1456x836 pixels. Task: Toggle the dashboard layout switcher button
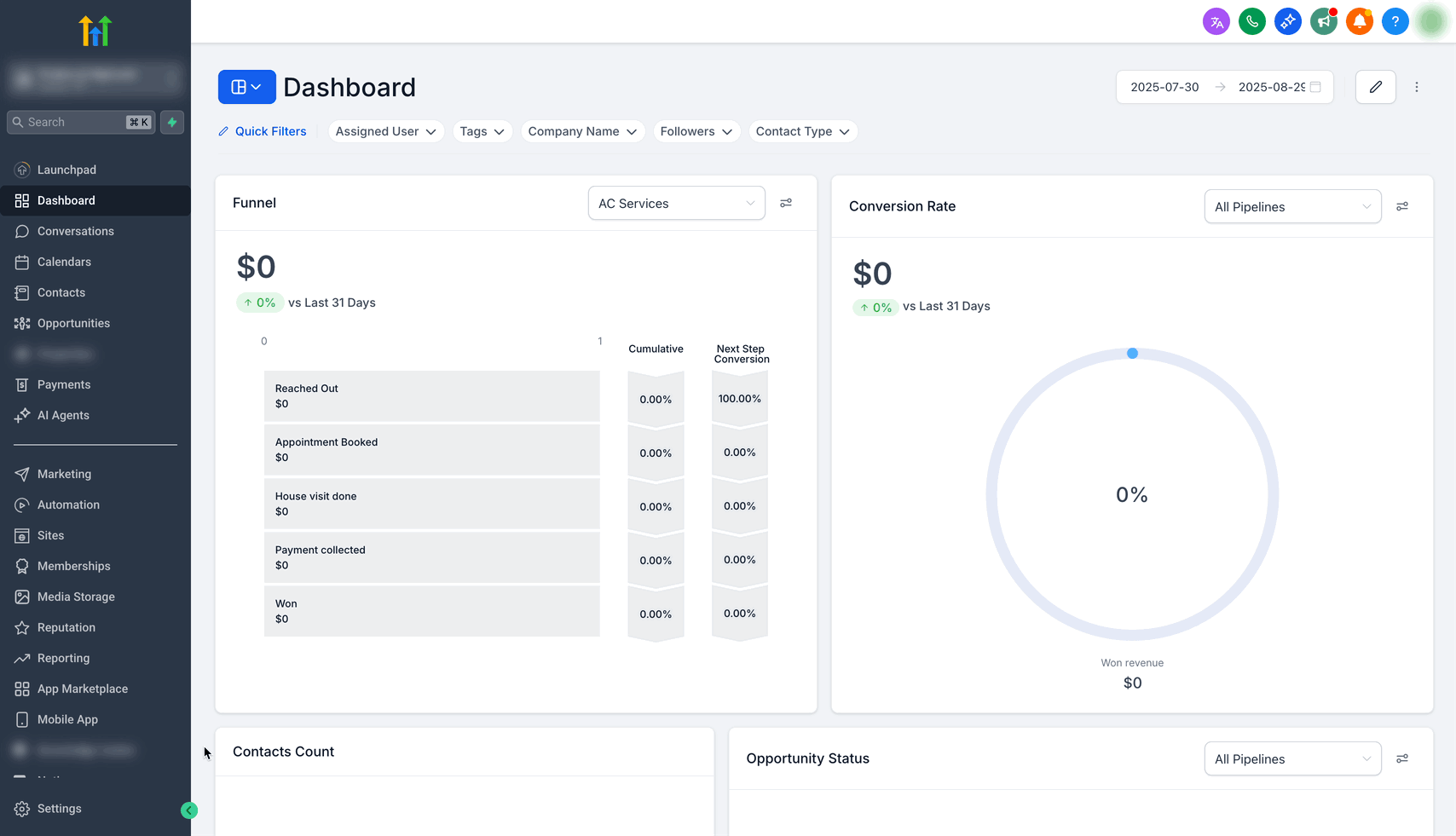pyautogui.click(x=246, y=87)
